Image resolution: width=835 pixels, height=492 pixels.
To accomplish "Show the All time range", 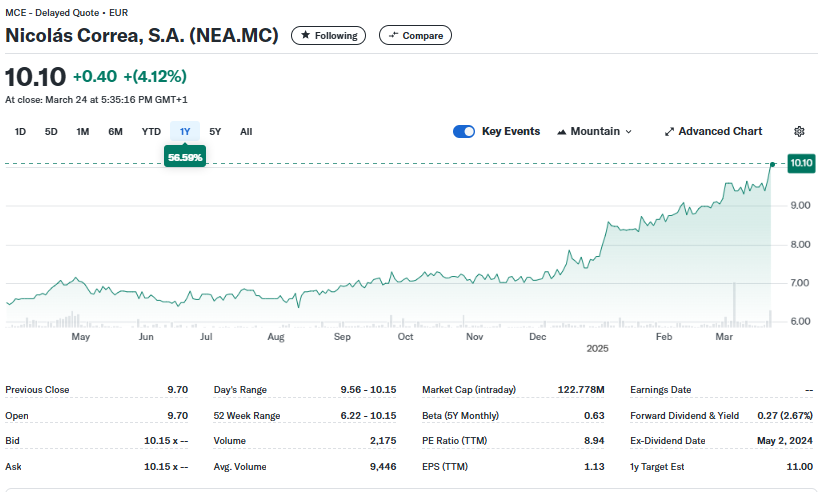I will tap(246, 132).
